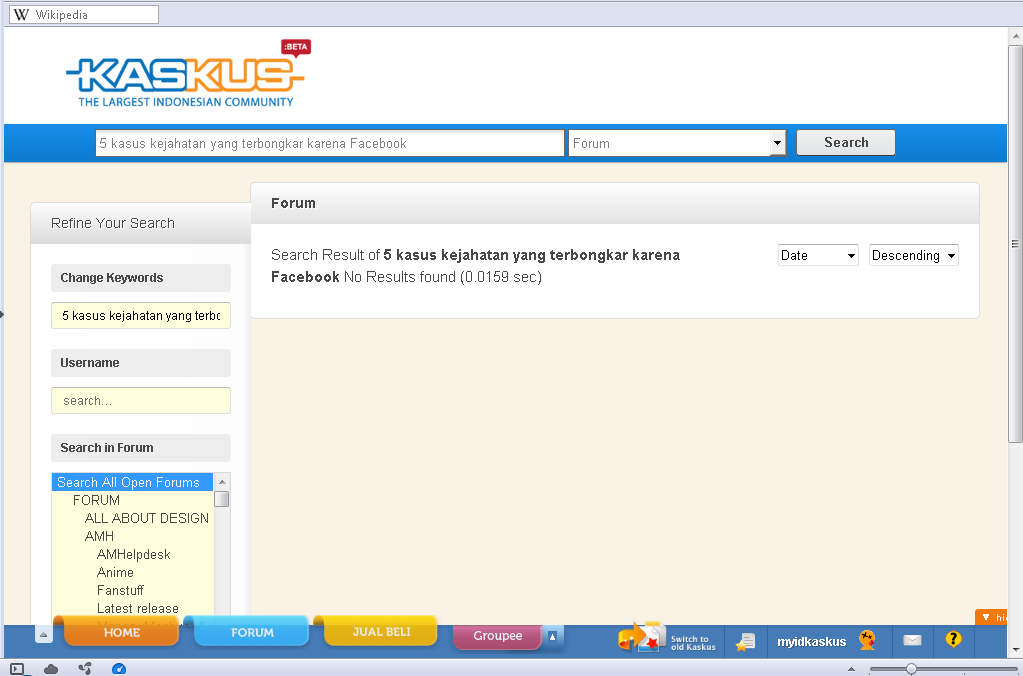
Task: Select FORUM in forum list
Action: pyautogui.click(x=96, y=500)
